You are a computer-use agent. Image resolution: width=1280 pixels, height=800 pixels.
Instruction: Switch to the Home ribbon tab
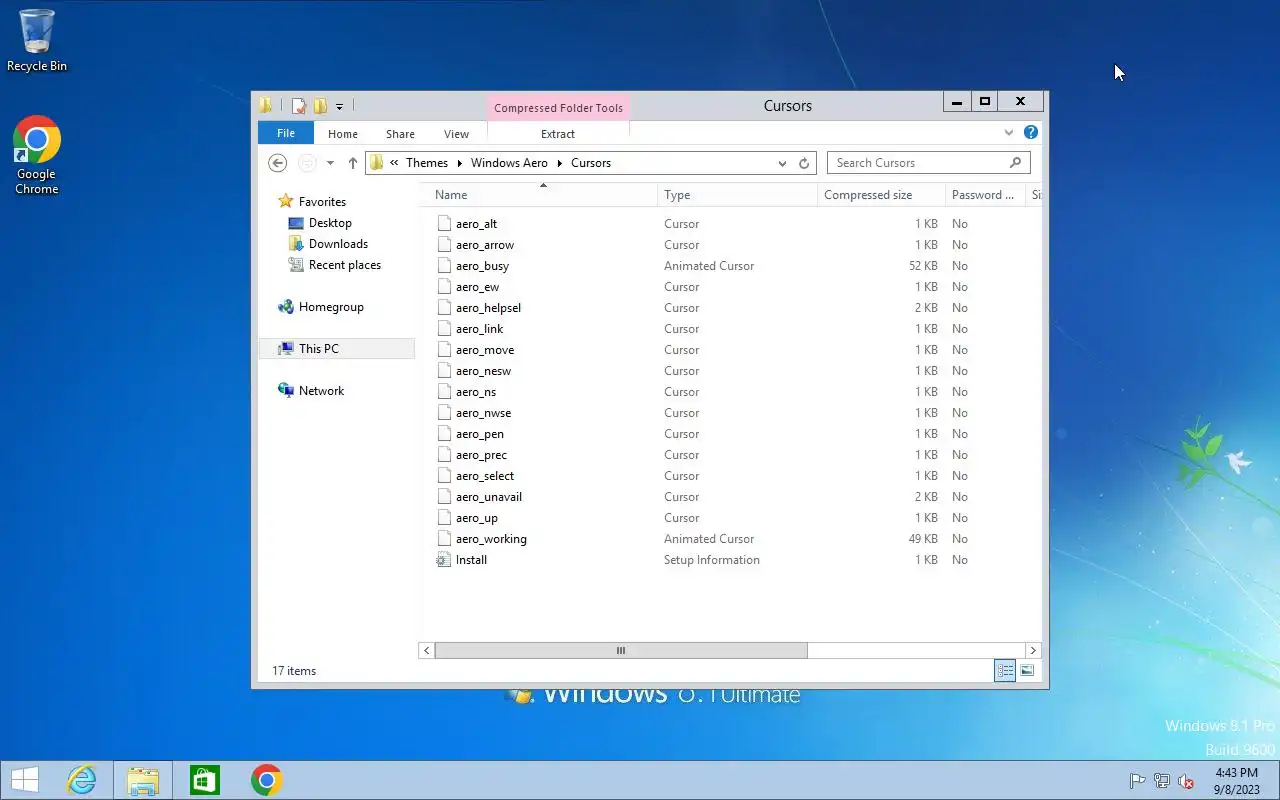pos(343,134)
